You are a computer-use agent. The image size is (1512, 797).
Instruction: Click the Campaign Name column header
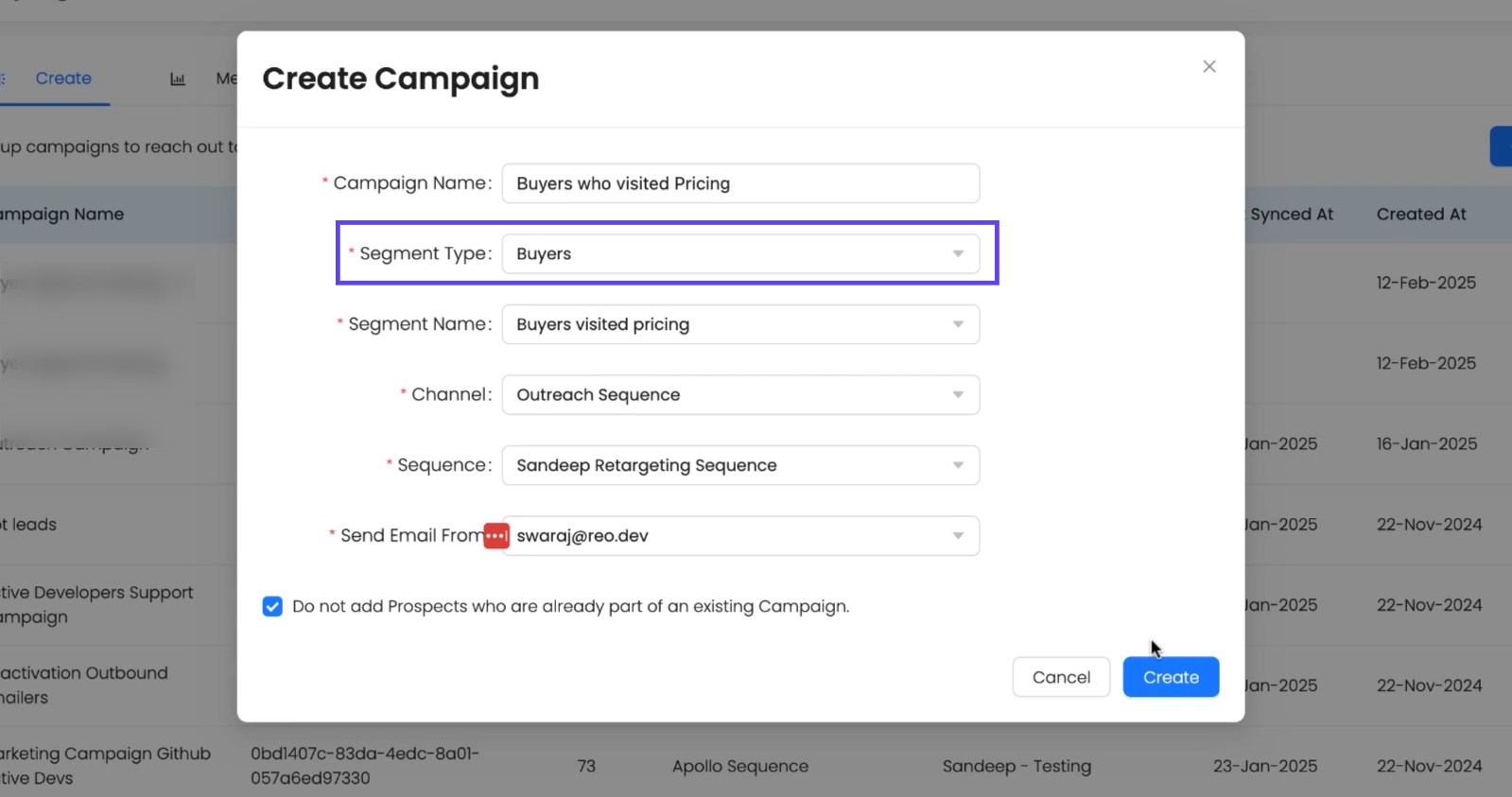62,215
